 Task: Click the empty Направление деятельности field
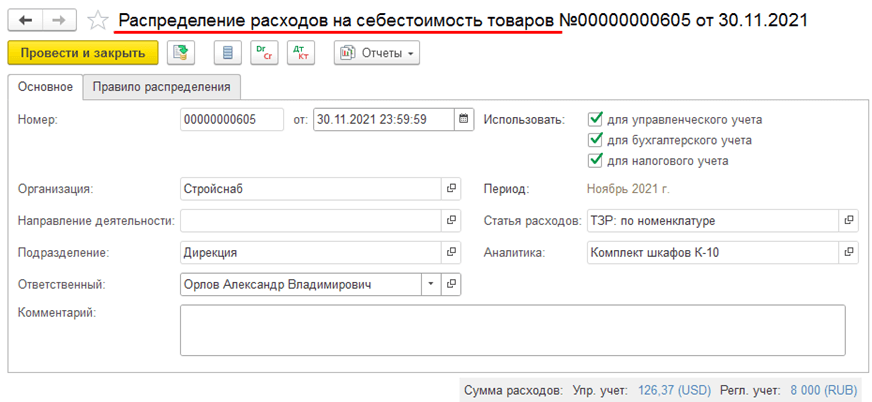[310, 220]
